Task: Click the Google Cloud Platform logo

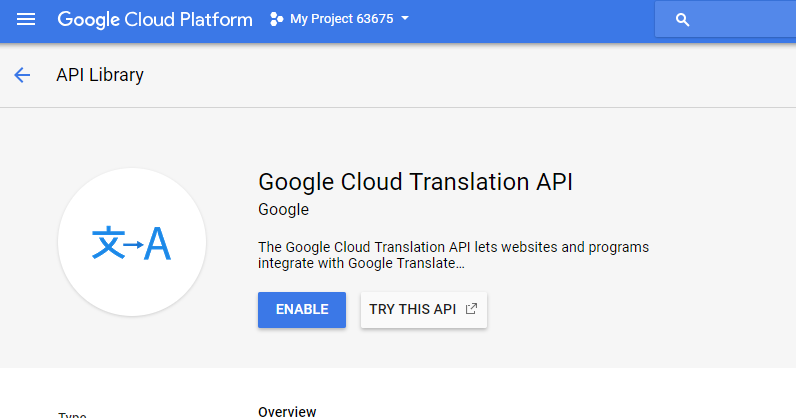Action: [154, 20]
